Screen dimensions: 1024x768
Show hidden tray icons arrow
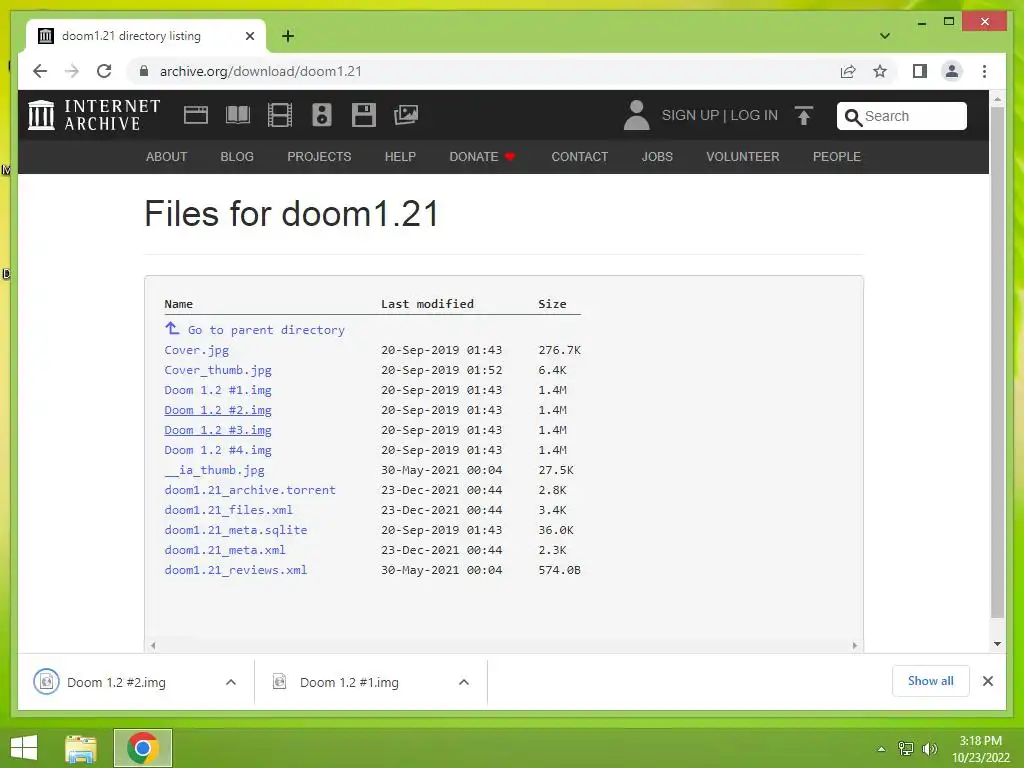882,749
